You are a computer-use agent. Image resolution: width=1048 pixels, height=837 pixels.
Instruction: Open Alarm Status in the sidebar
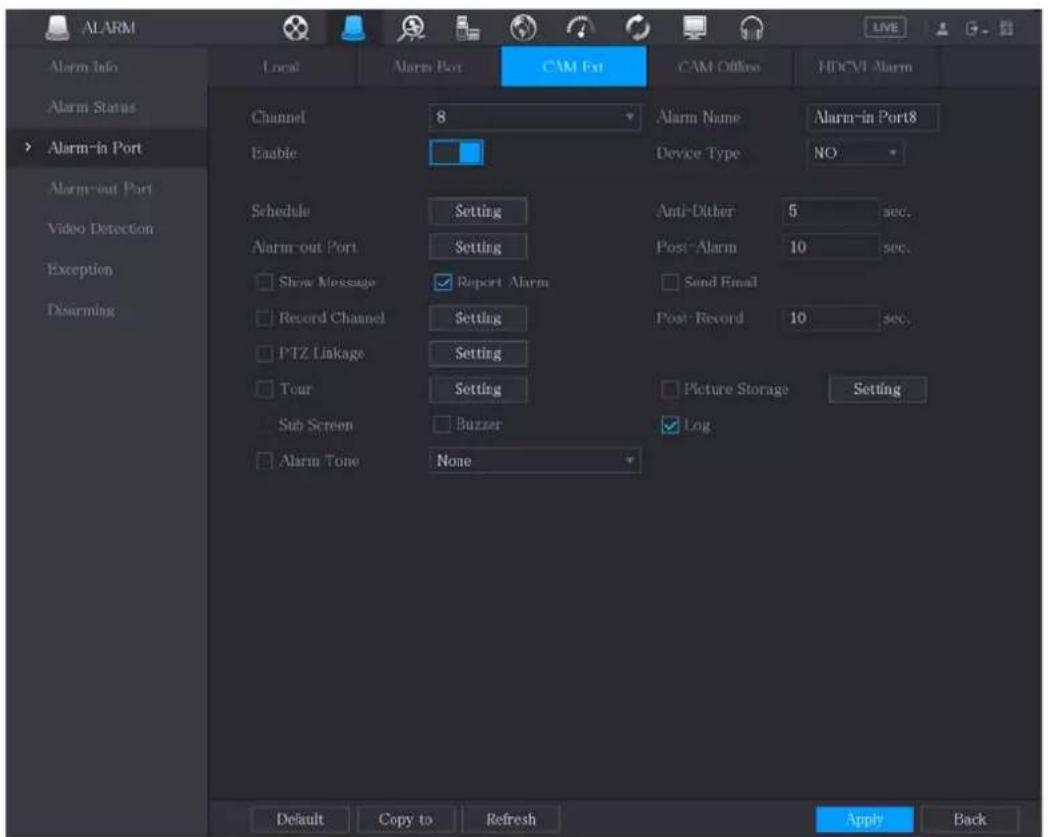pyautogui.click(x=92, y=107)
